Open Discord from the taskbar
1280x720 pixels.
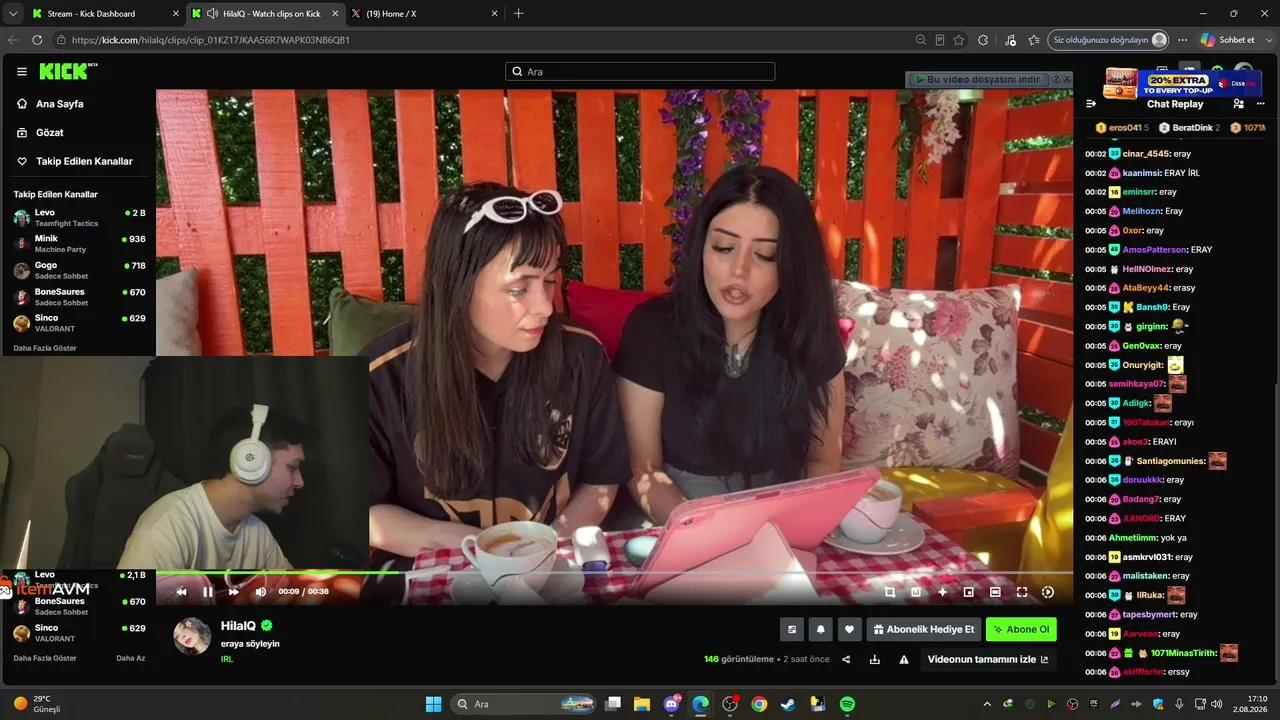[x=671, y=704]
